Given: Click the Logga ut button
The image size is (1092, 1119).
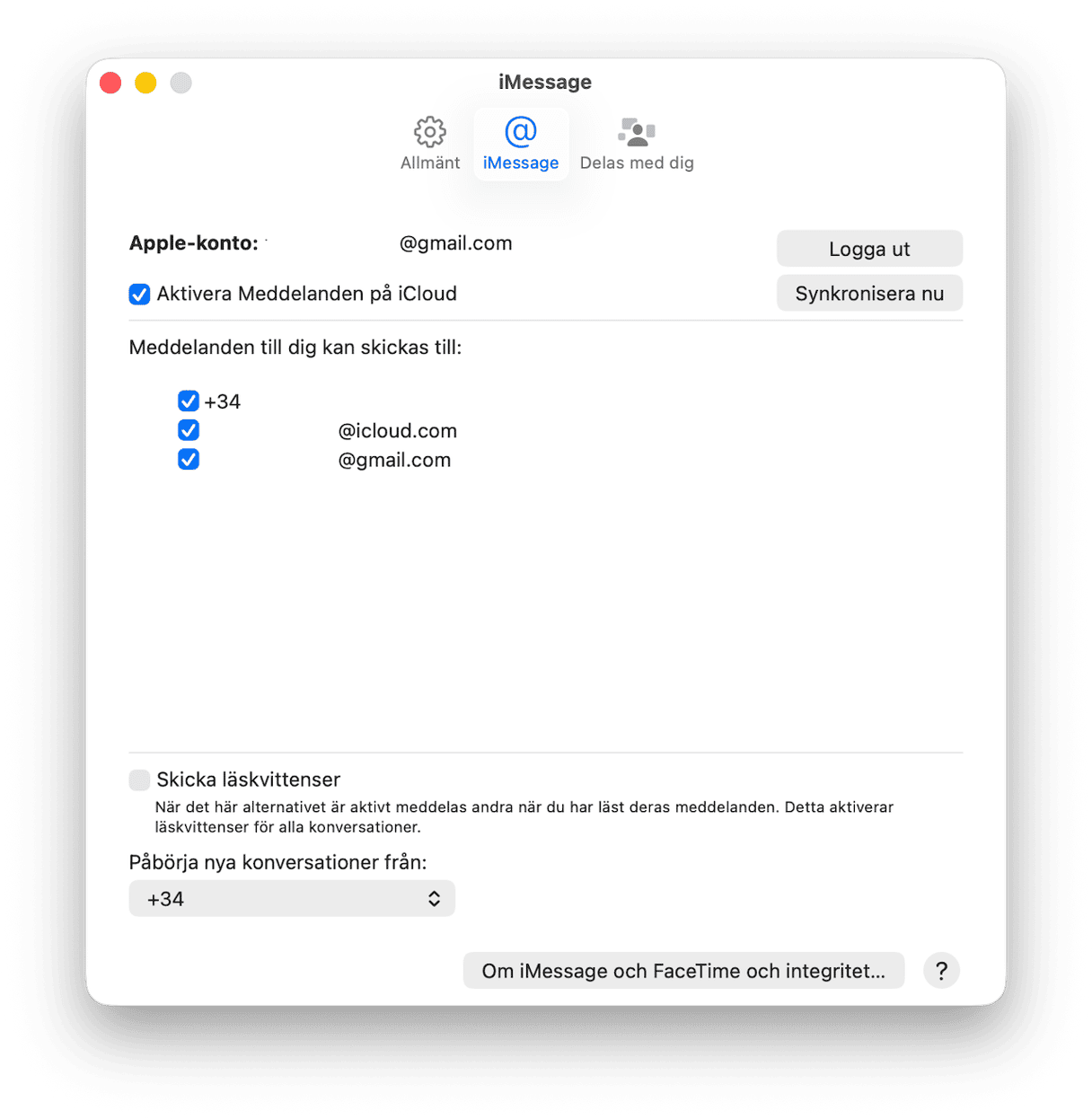Looking at the screenshot, I should click(869, 249).
